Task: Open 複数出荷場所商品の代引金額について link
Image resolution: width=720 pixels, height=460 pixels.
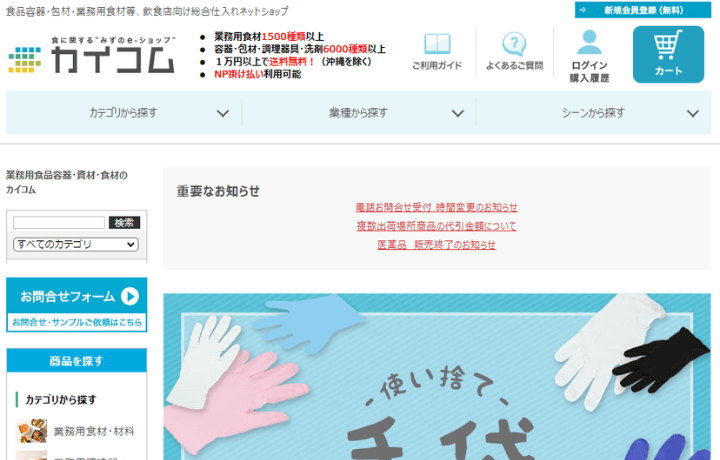Action: pyautogui.click(x=437, y=226)
